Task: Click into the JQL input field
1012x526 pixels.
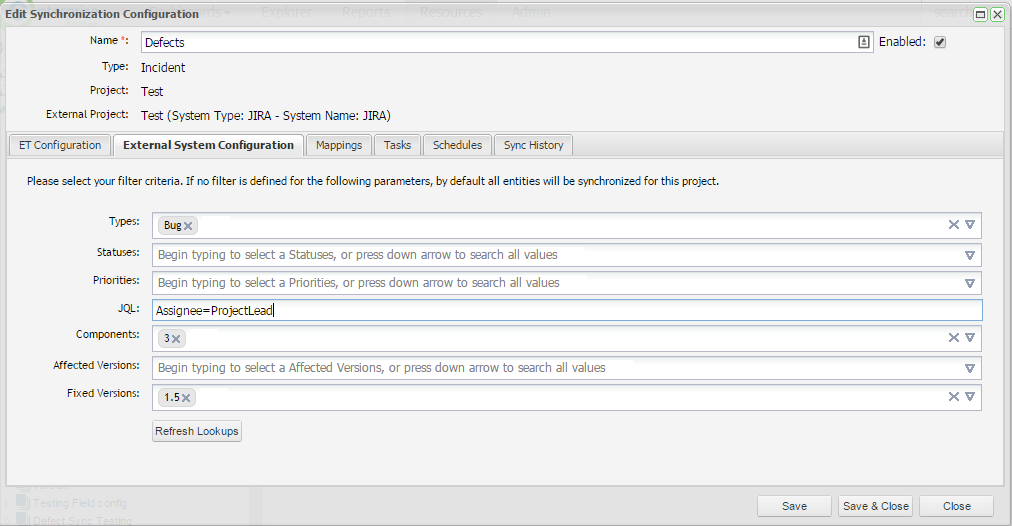Action: click(566, 311)
